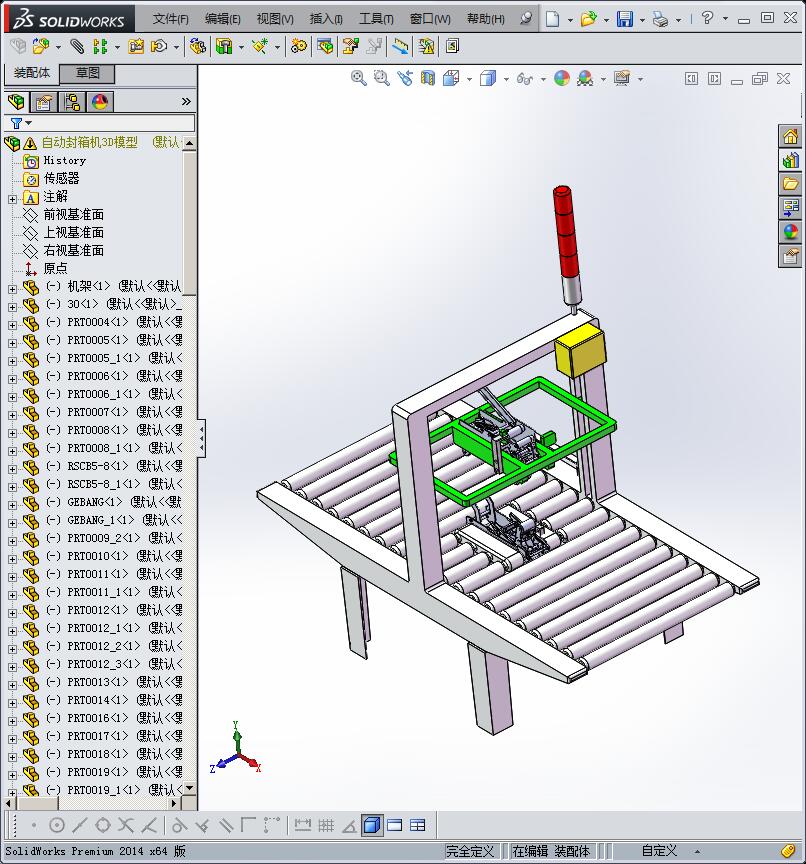Open the PropertyManager tab icon

(44, 102)
